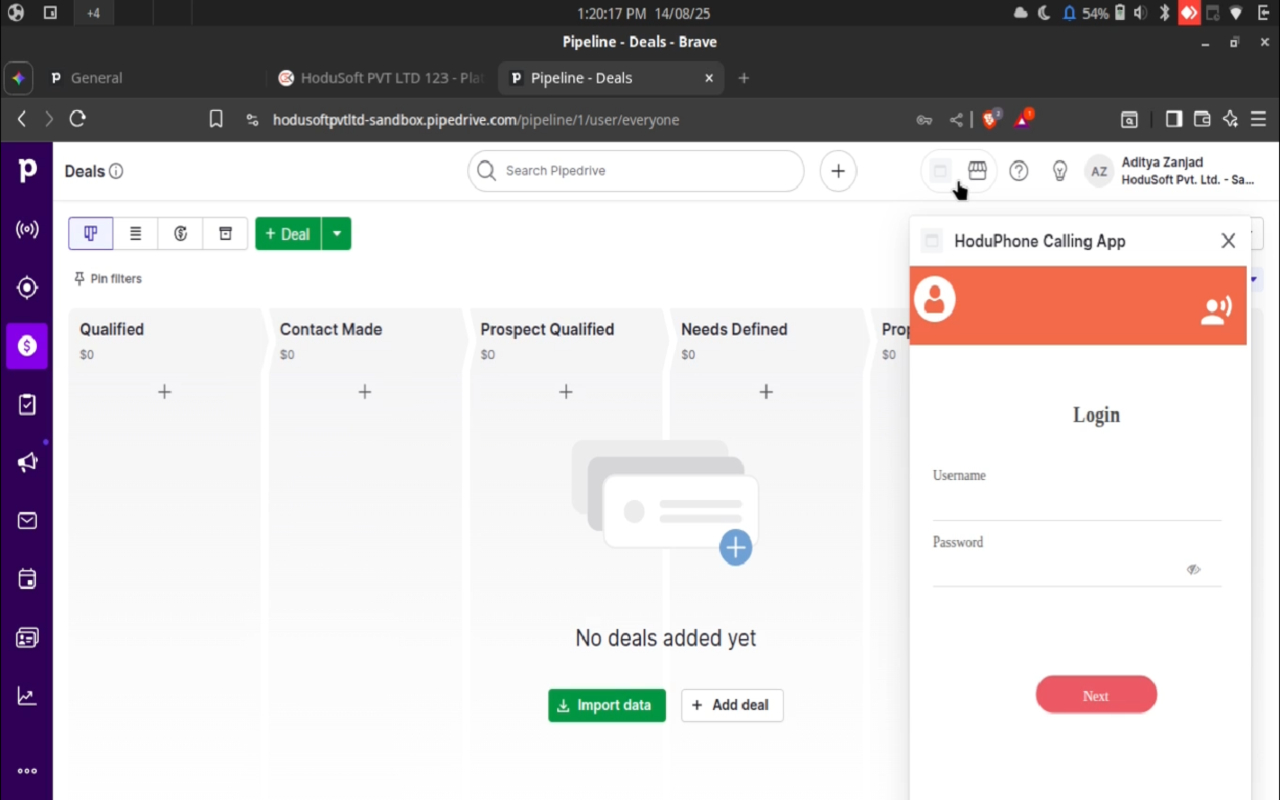Open the Marketplace storefront icon
This screenshot has width=1280, height=800.
tap(977, 170)
